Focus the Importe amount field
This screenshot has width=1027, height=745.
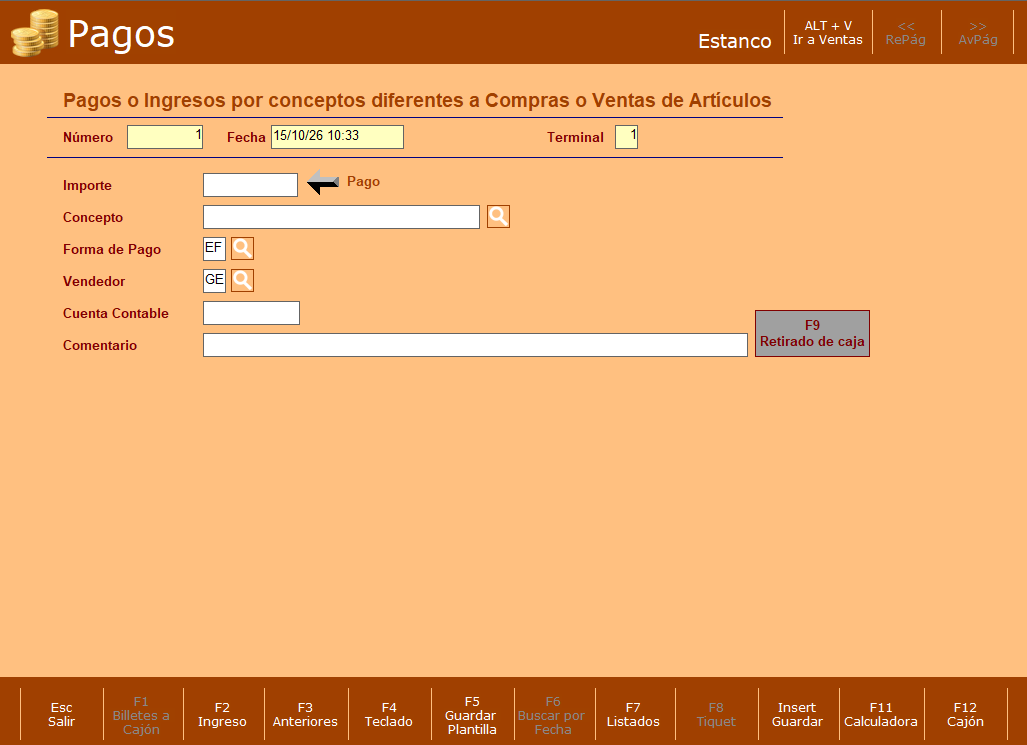[250, 185]
